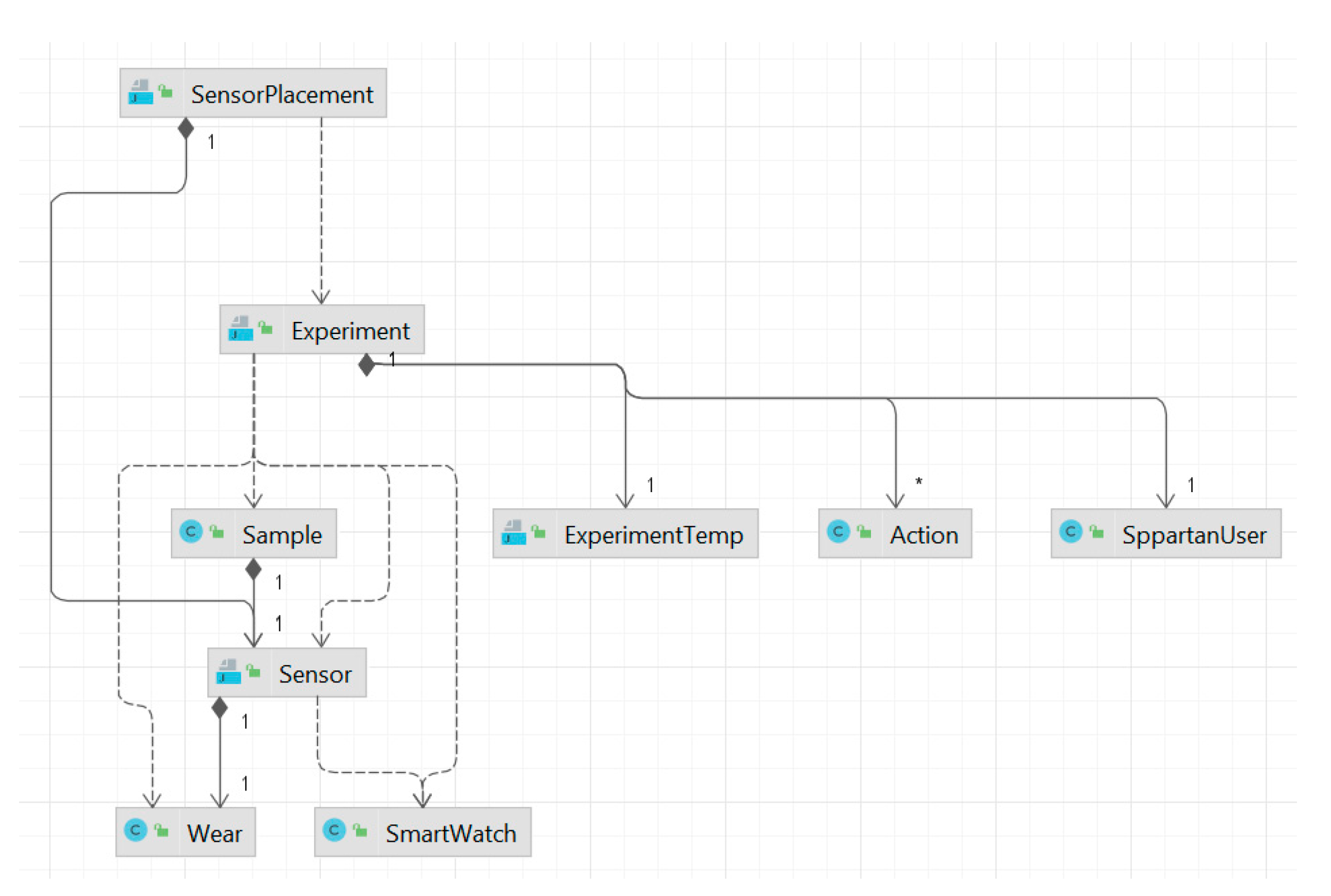This screenshot has width=1331, height=896.
Task: Click the SensorPlacement interface icon
Action: (140, 92)
